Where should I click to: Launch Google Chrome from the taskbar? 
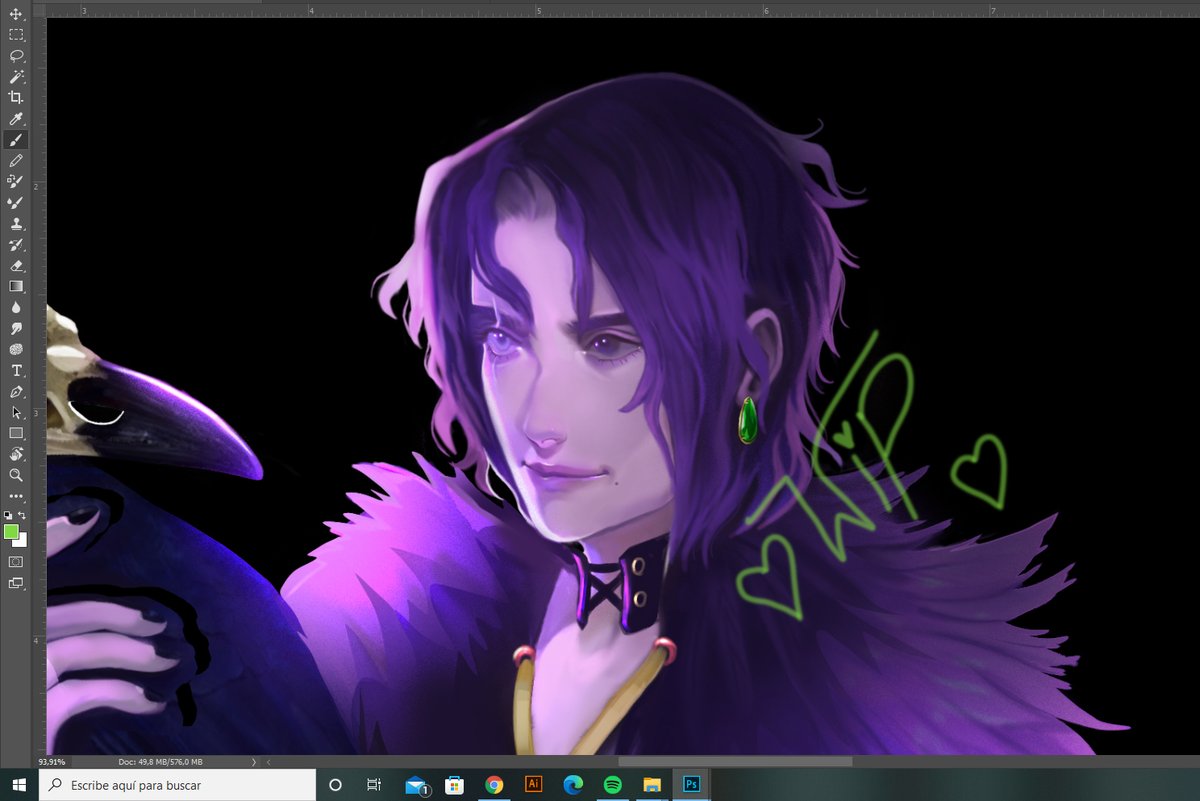pyautogui.click(x=494, y=785)
